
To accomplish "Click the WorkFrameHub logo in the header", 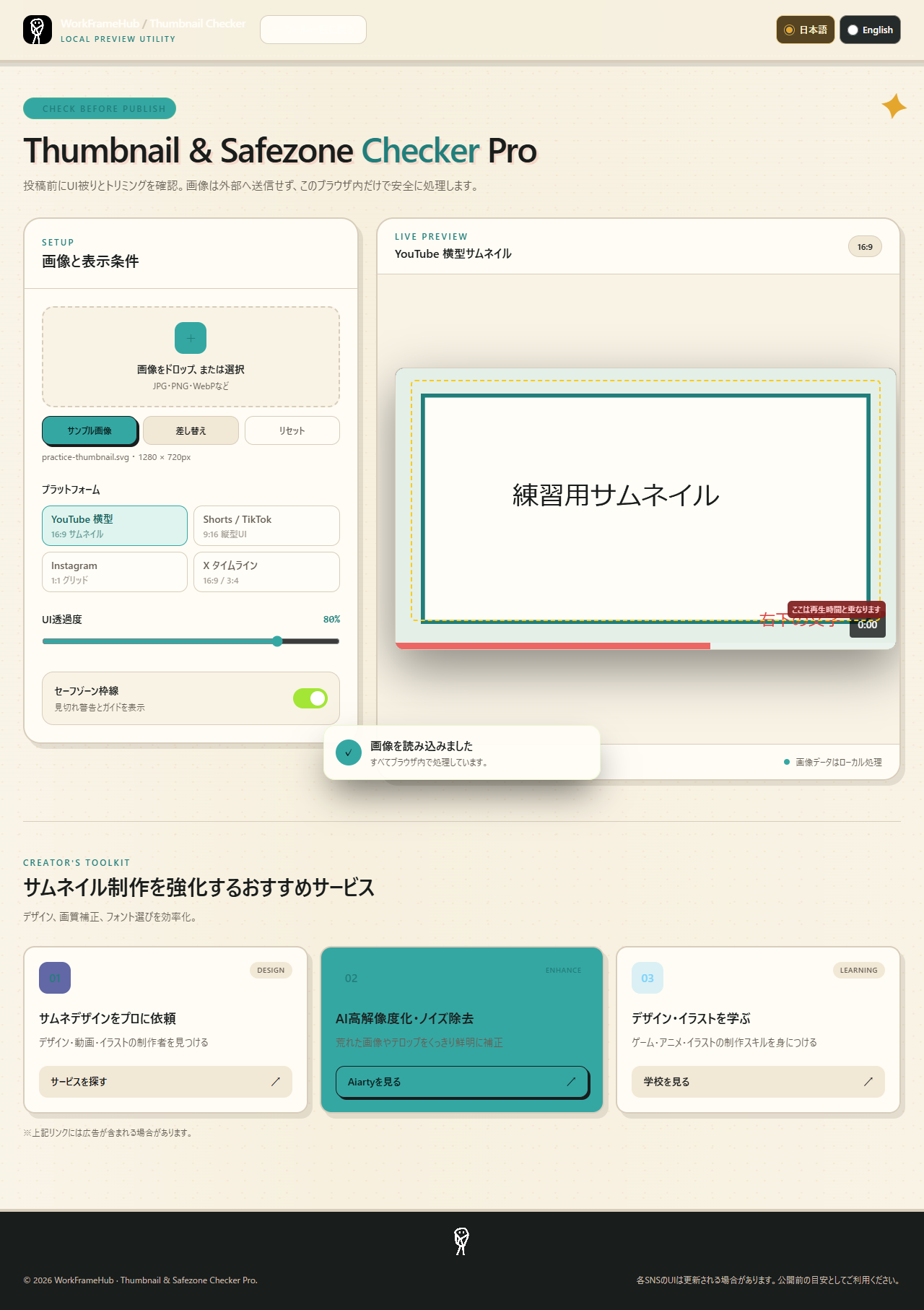I will 38,30.
